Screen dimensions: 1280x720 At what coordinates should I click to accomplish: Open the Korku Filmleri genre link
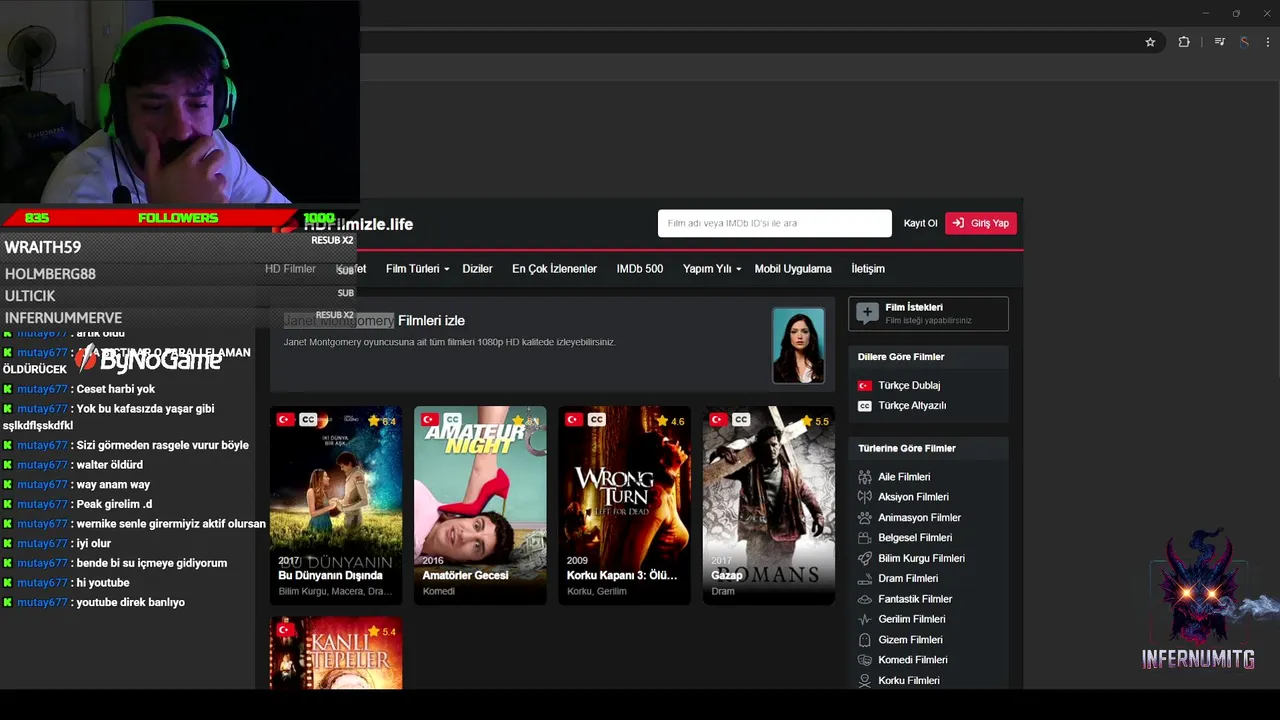tap(908, 681)
